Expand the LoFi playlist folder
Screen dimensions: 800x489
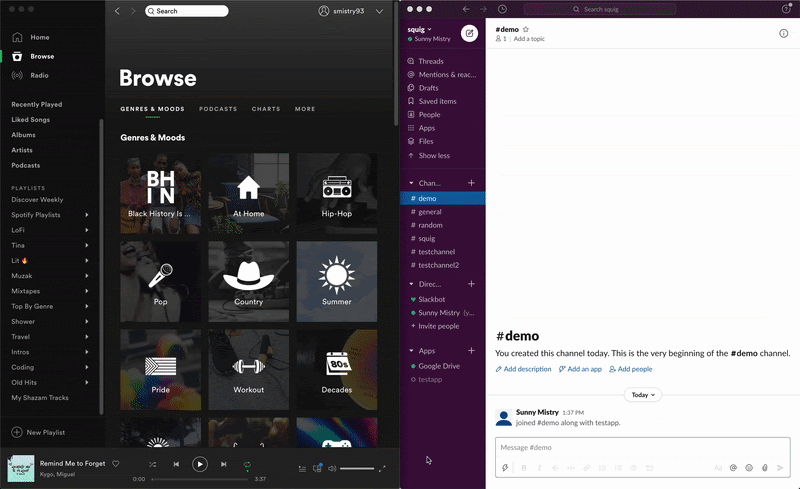pyautogui.click(x=87, y=230)
